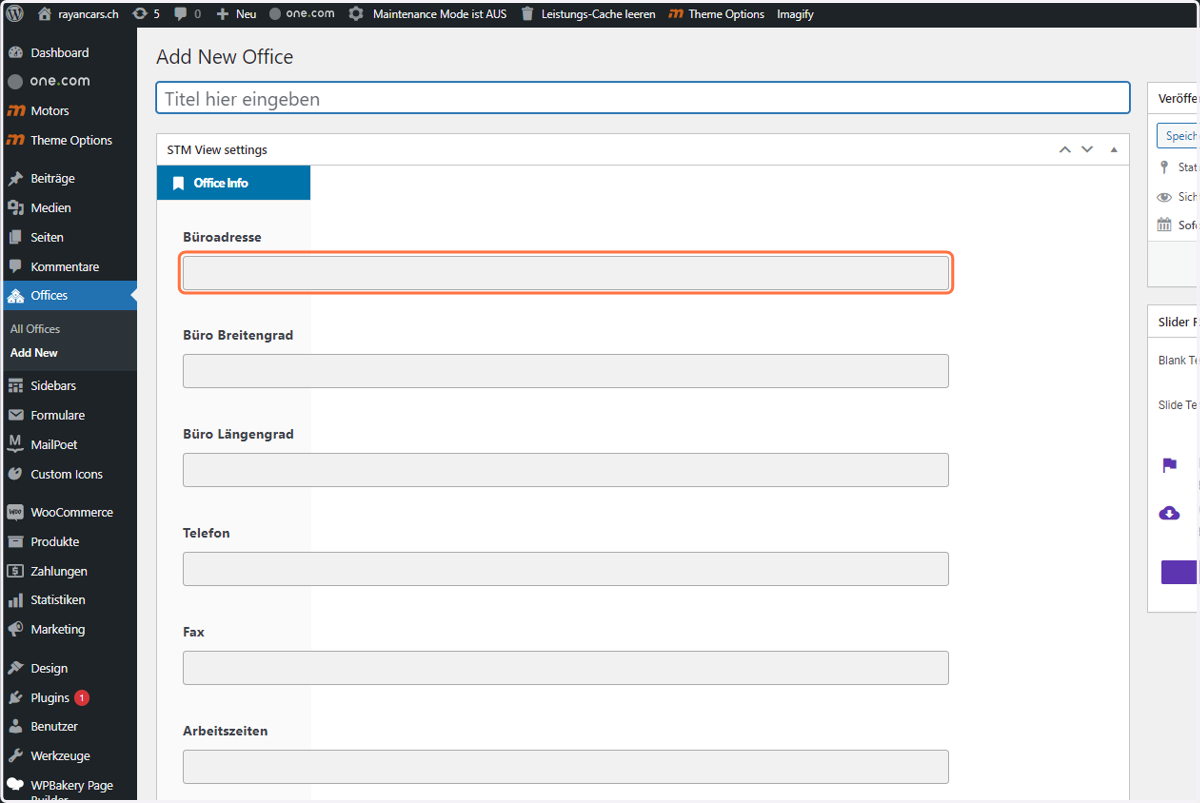
Task: Click the Büro Breitengrad input field
Action: click(566, 371)
